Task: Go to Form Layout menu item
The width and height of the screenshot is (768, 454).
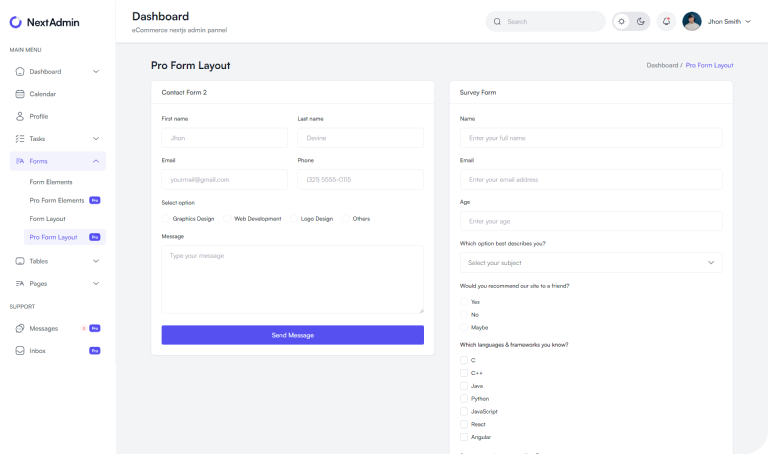Action: click(x=47, y=219)
